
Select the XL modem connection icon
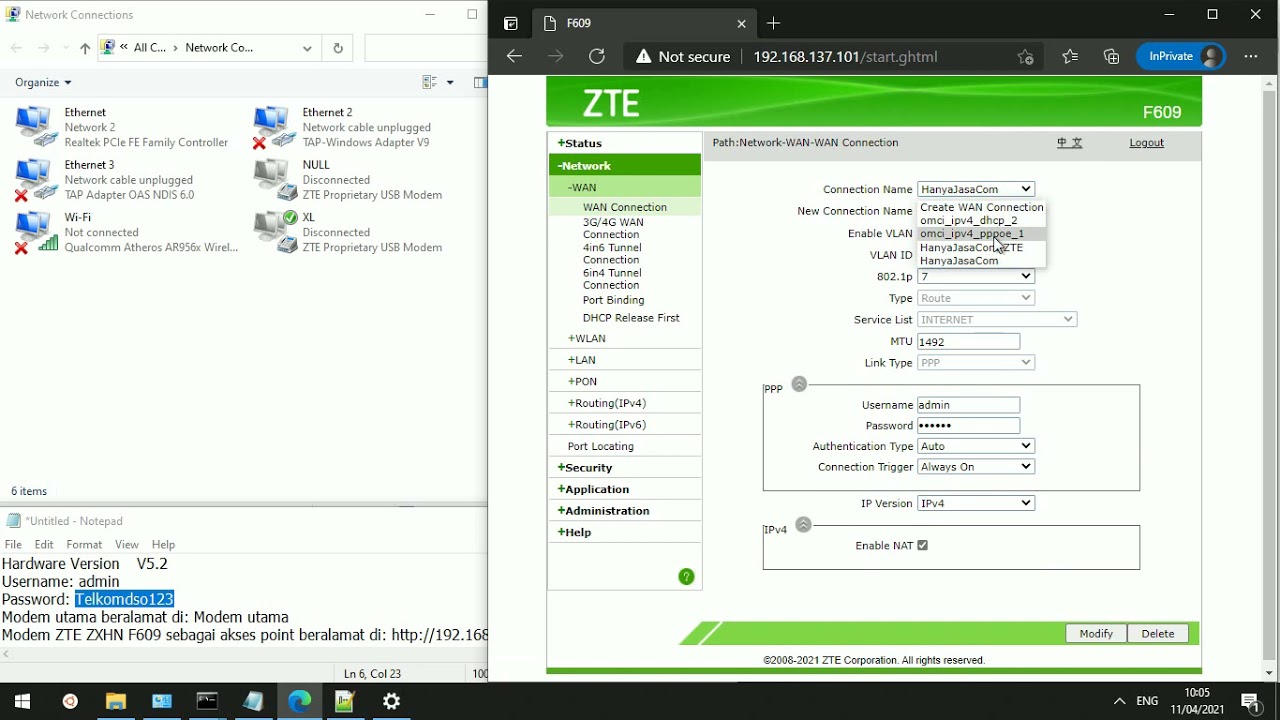274,231
